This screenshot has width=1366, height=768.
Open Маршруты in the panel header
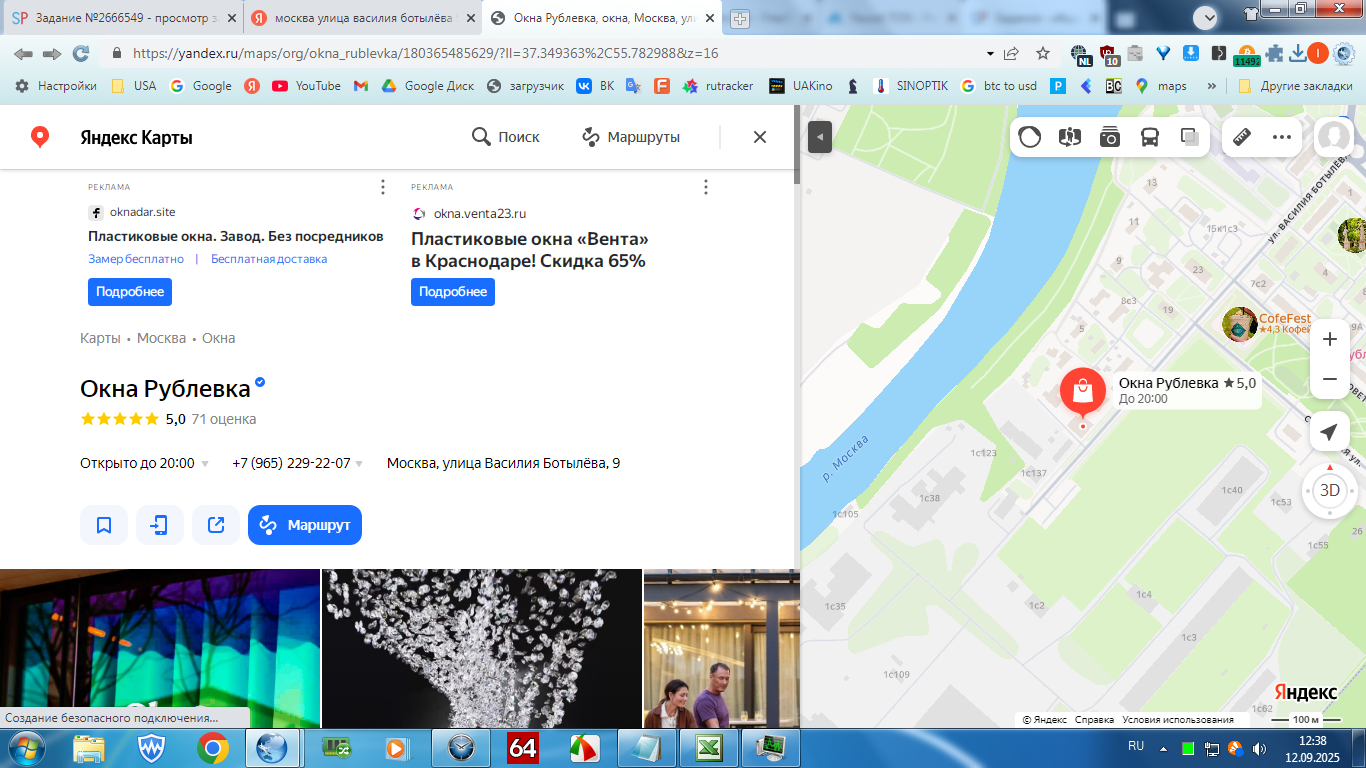(631, 137)
